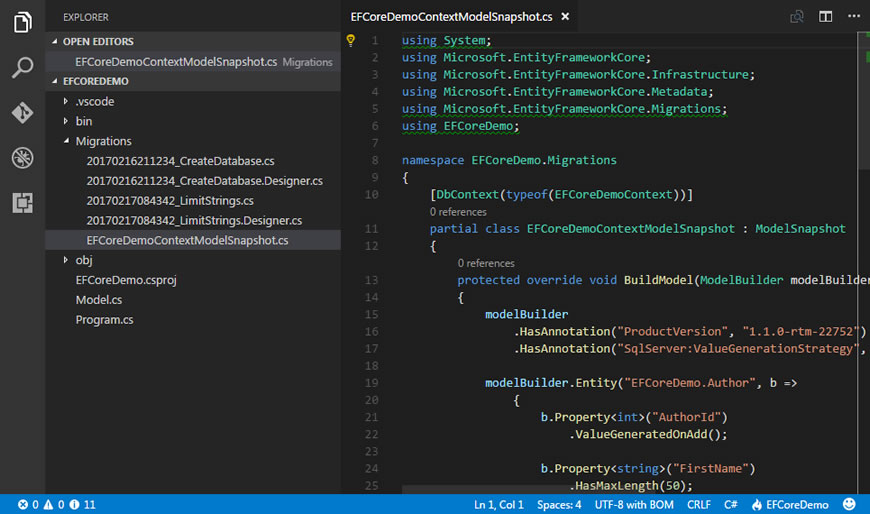The height and width of the screenshot is (514, 870).
Task: Expand the bin folder
Action: click(x=83, y=121)
